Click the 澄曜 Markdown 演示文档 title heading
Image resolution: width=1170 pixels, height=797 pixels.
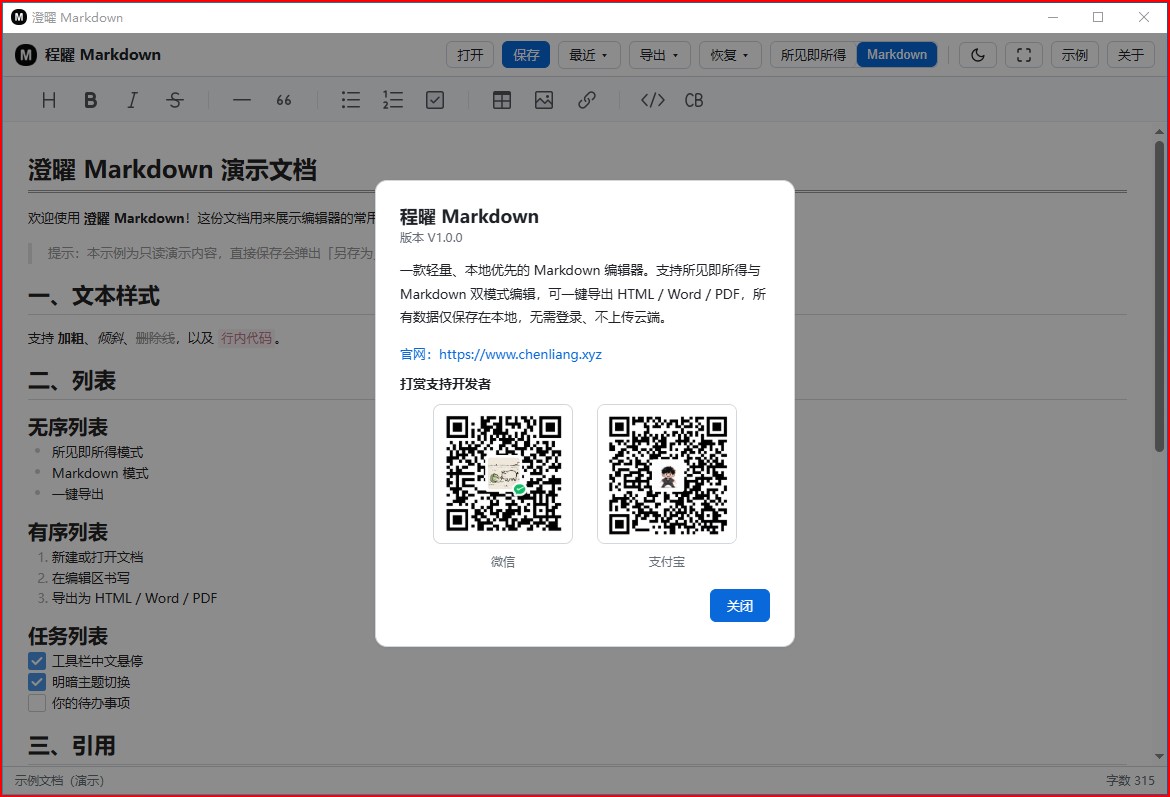pos(172,170)
